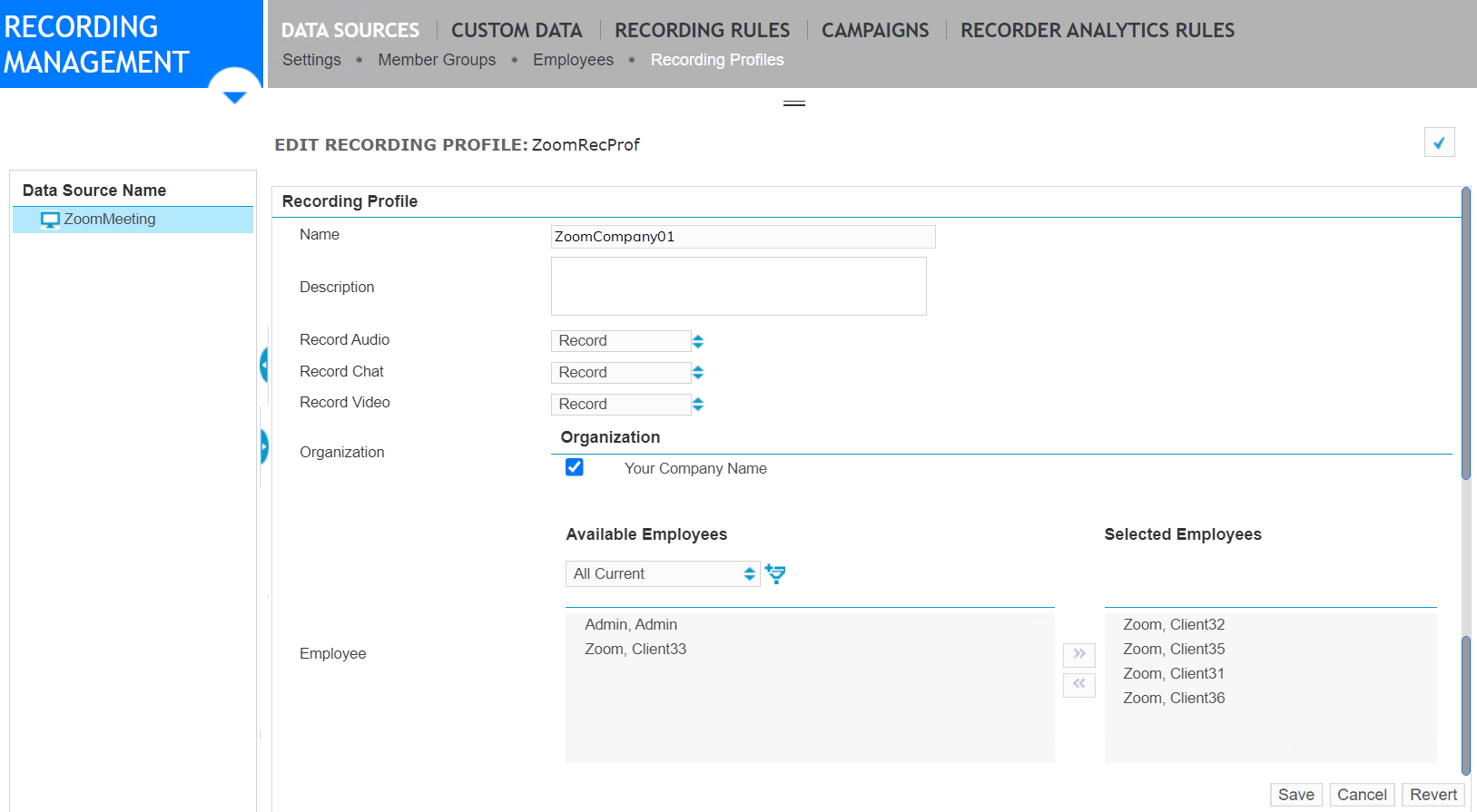
Task: Click the checkmark icon beside Edit Recording Profile
Action: coord(1439,142)
